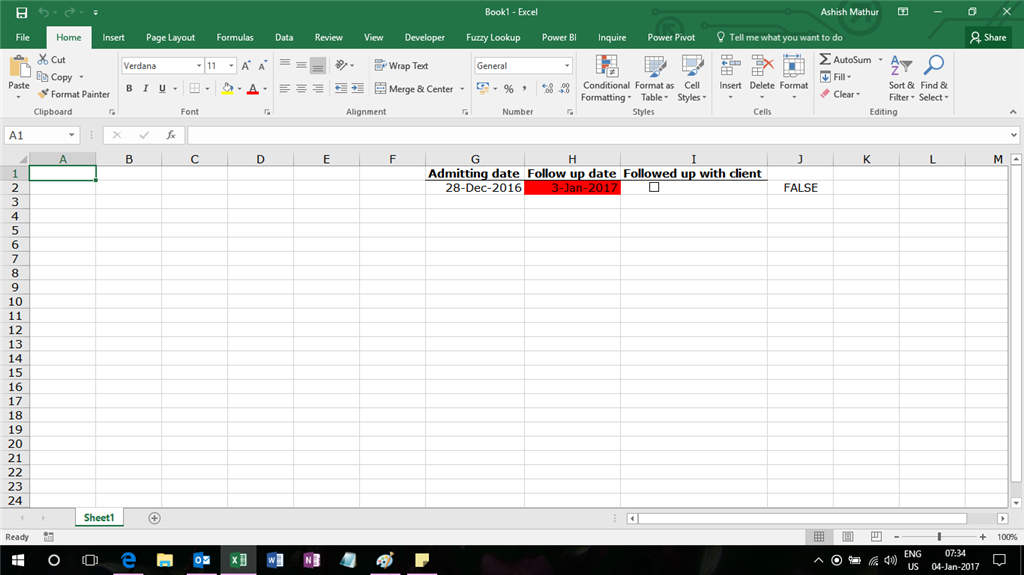This screenshot has height=575, width=1024.
Task: Click the New Sheet plus button
Action: tap(154, 518)
